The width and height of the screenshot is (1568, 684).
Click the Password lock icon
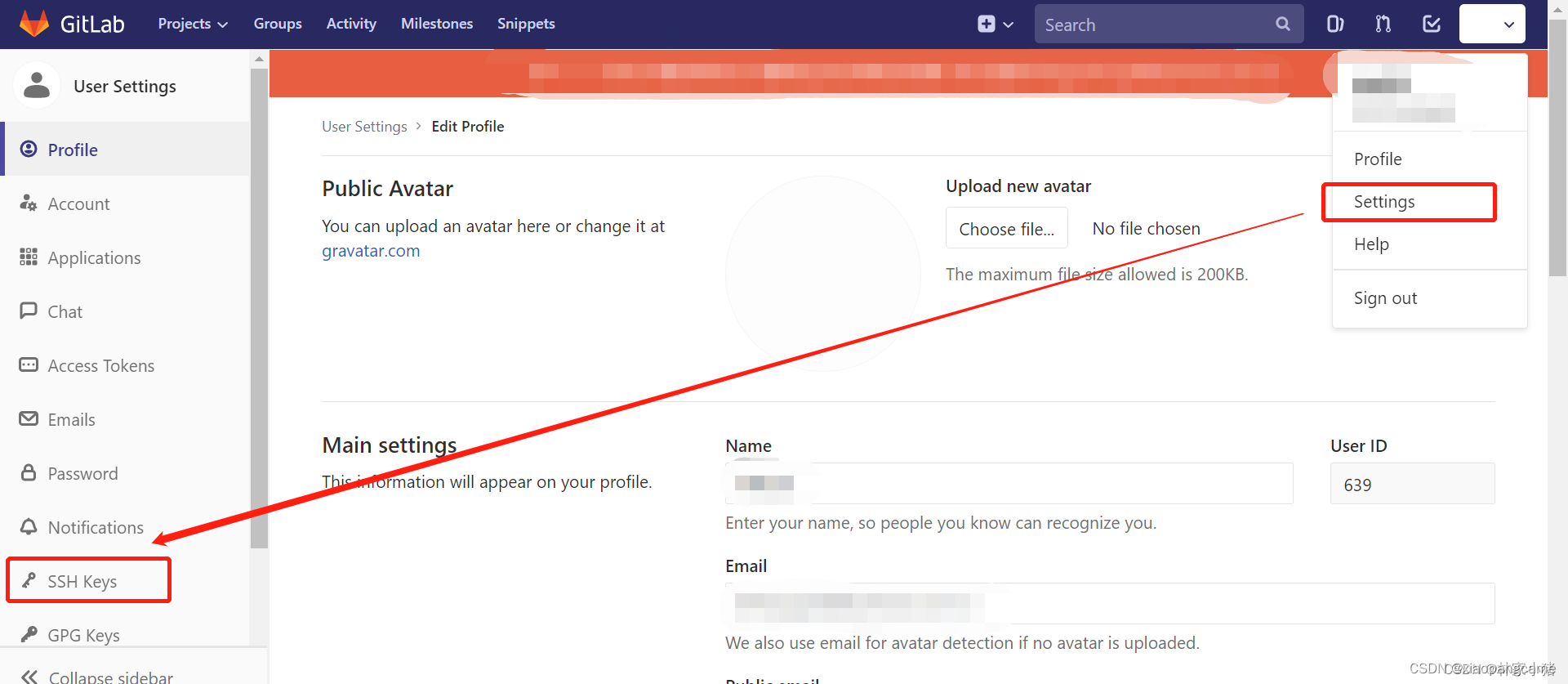point(29,472)
